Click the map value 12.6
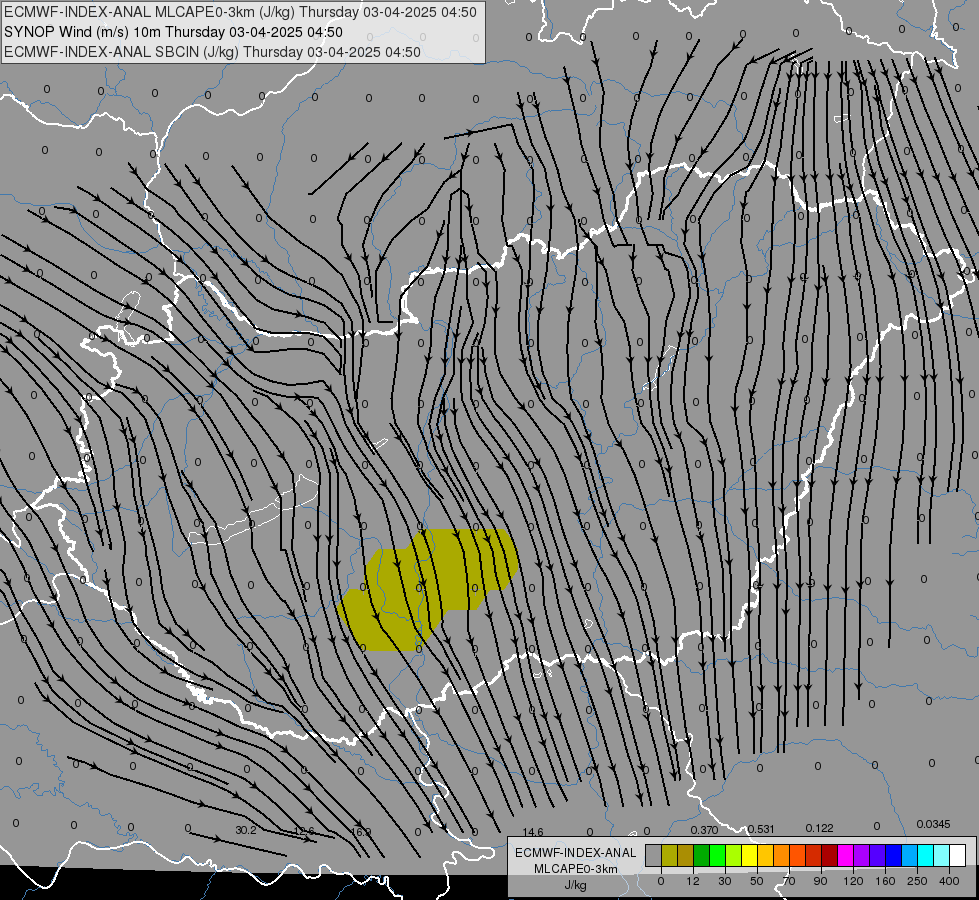This screenshot has width=979, height=900. (x=304, y=831)
